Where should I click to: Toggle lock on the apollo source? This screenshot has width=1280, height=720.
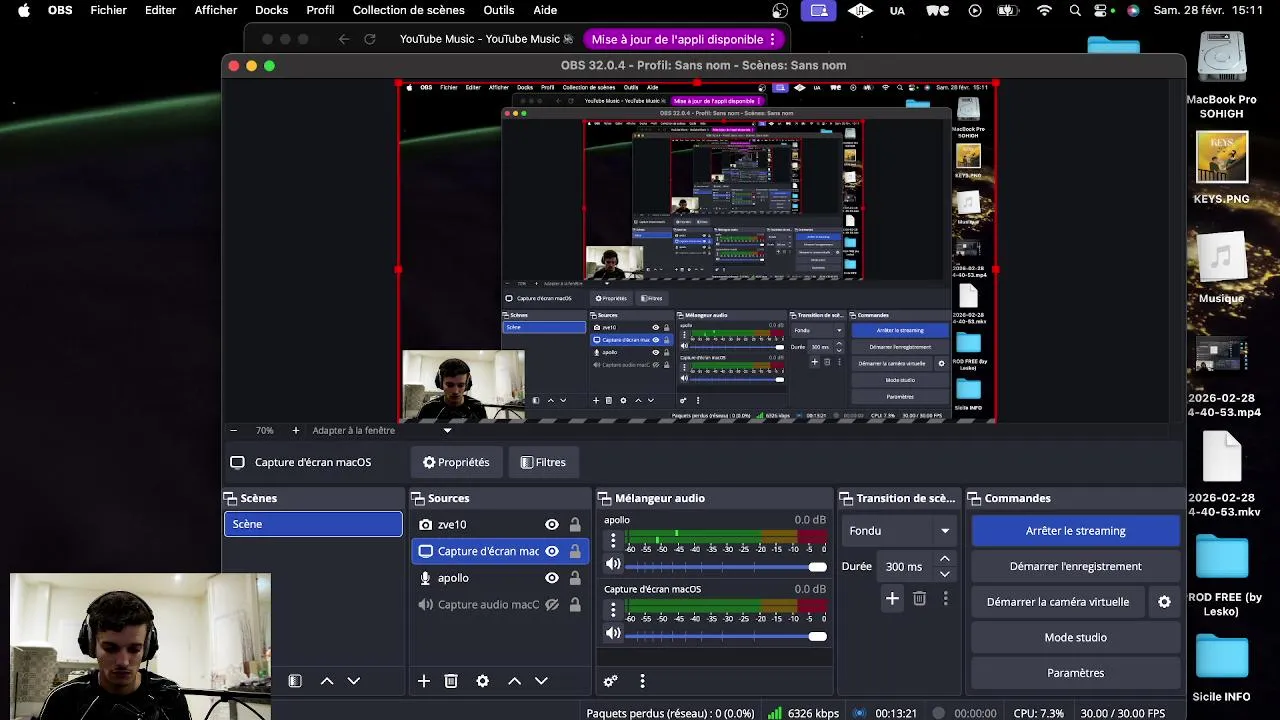pyautogui.click(x=575, y=578)
